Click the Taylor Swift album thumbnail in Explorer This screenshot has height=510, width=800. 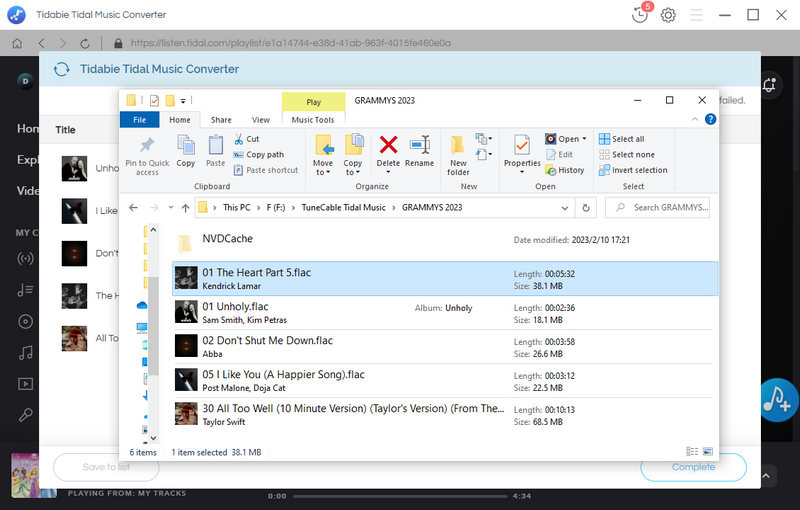[x=186, y=414]
